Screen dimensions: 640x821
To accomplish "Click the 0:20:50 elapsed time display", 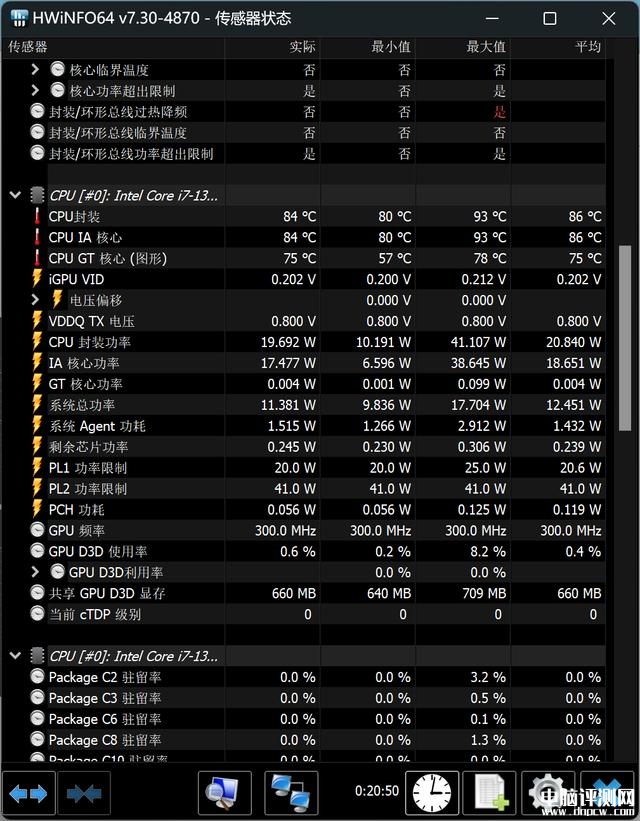I will click(377, 791).
